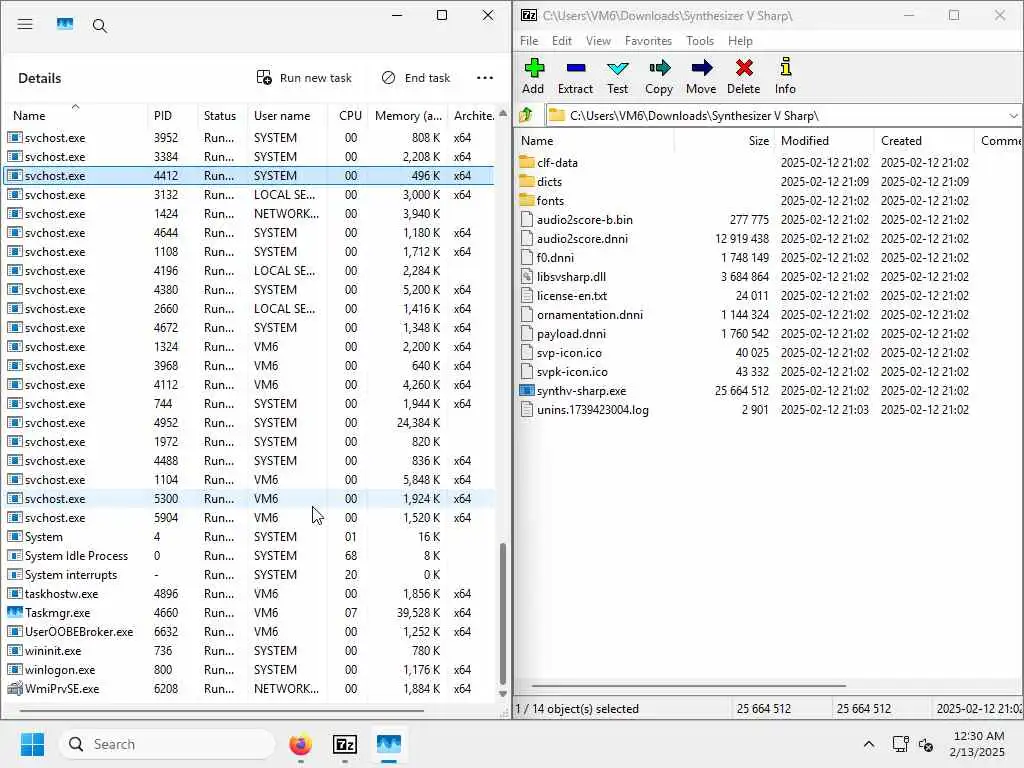Select UserOOBEBroker.exe process row
Viewport: 1024px width, 768px height.
click(249, 632)
